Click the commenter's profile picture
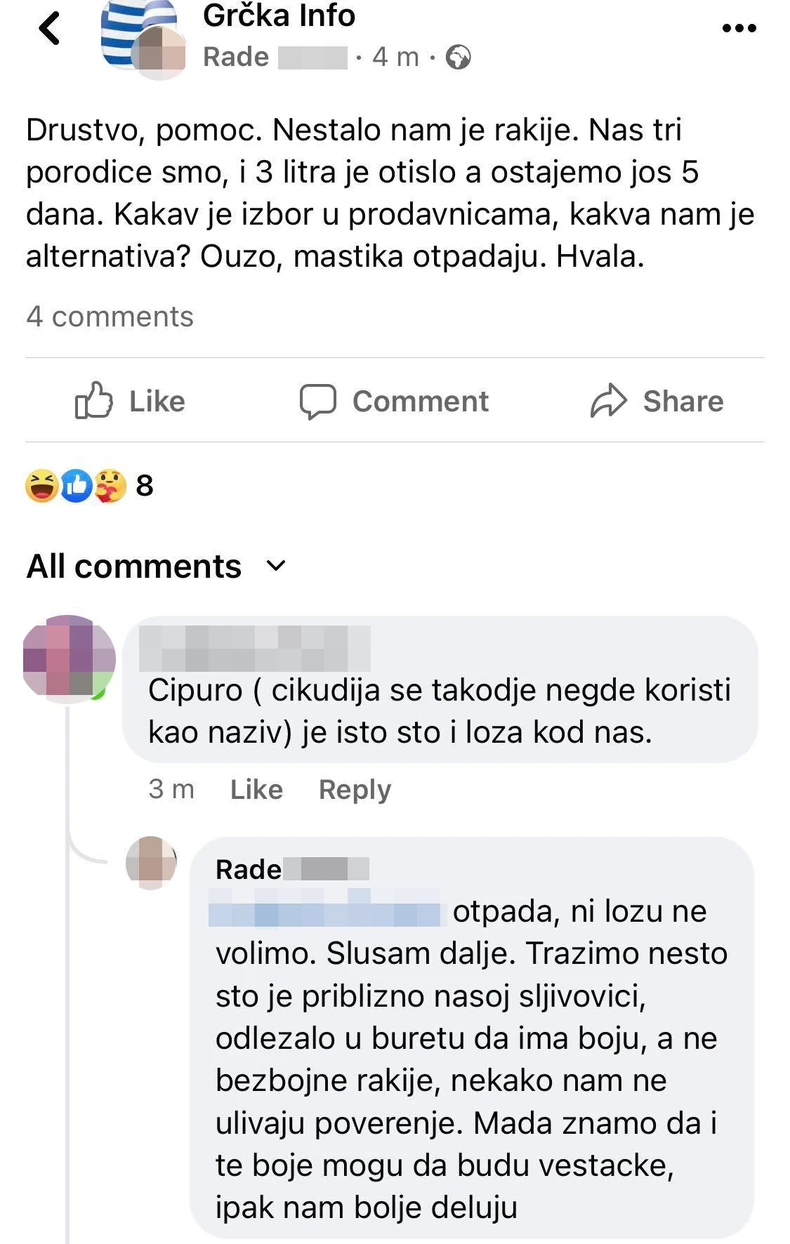790x1244 pixels. pos(68,658)
